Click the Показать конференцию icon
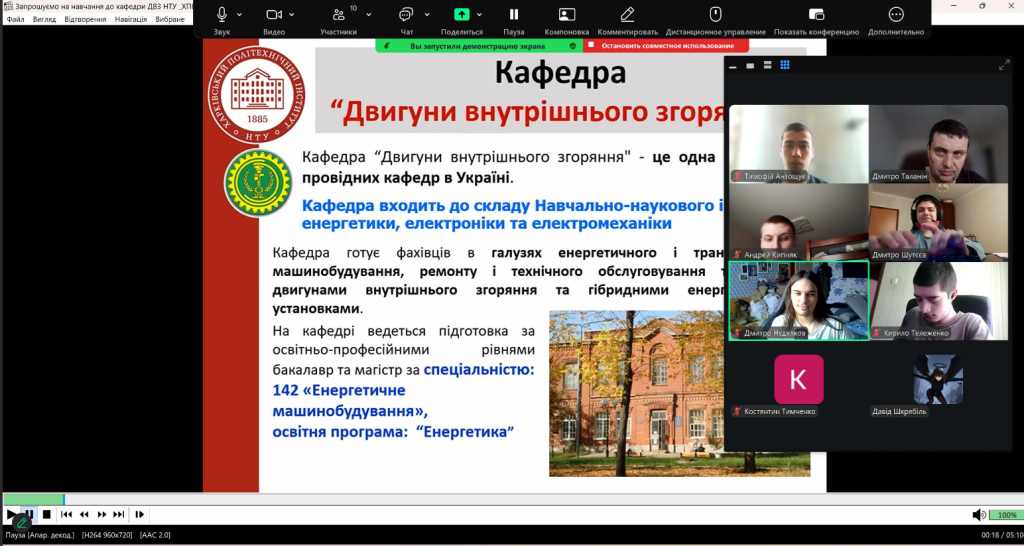 816,15
